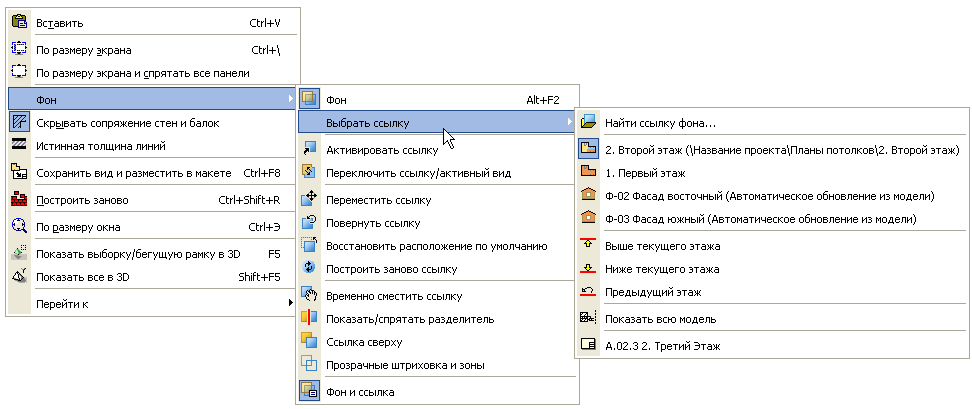Screen dimensions: 972x409
Task: Click the fit-to-screen icon beside По размеру экрана
Action: [x=20, y=50]
